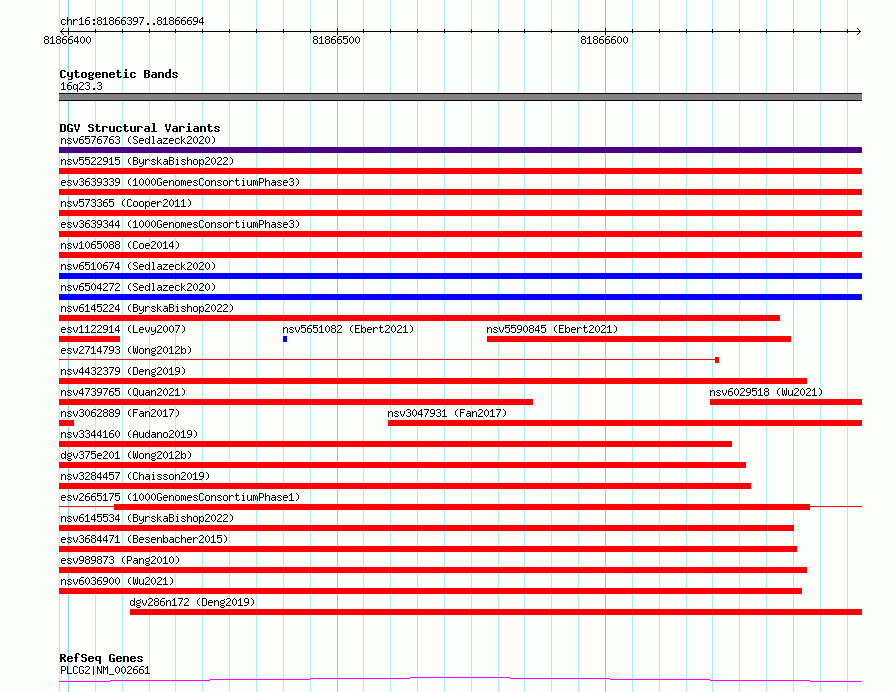
Task: Open nsv5590845 (Ebert2021) variant
Action: pyautogui.click(x=552, y=329)
